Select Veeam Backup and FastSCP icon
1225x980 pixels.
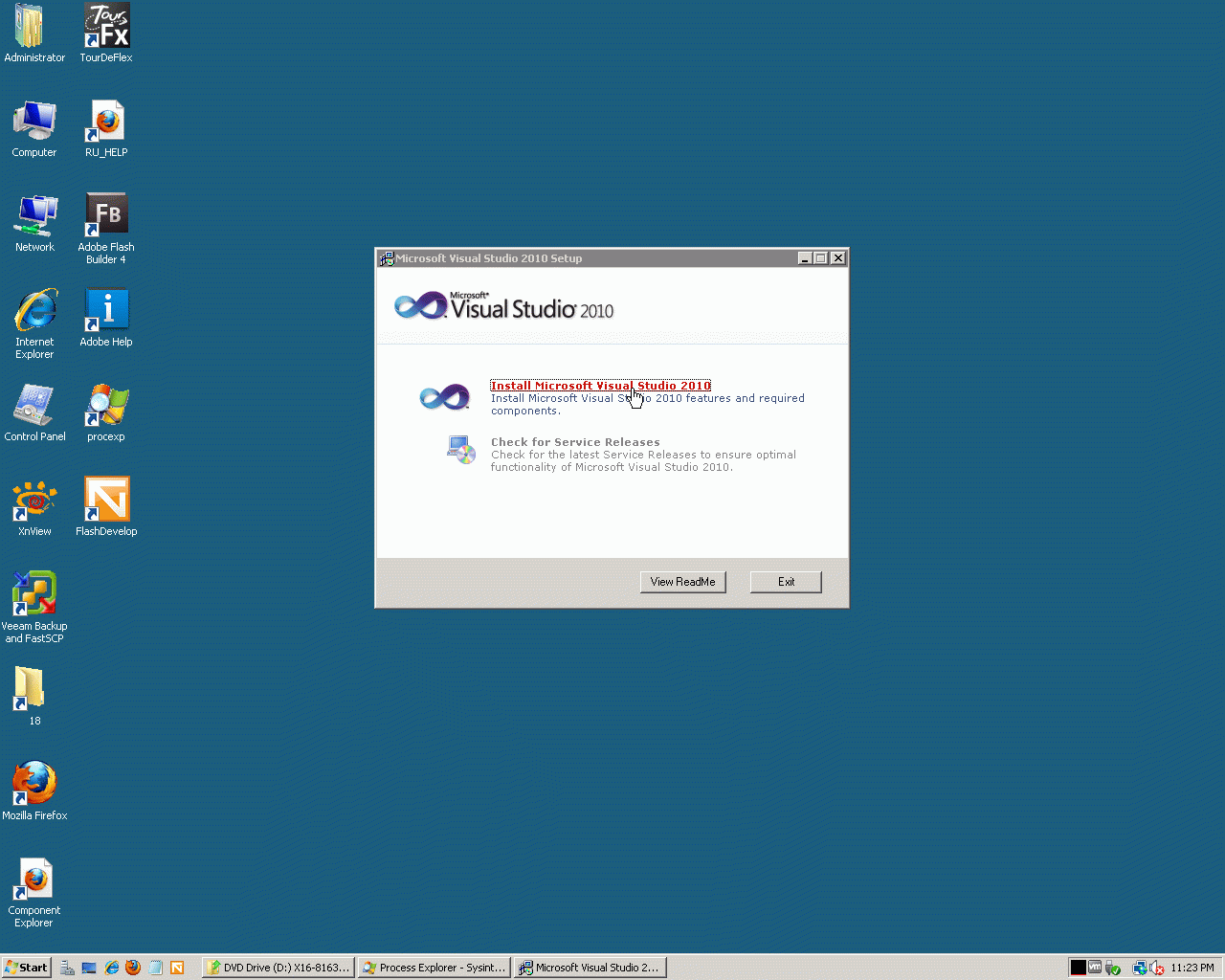(34, 608)
